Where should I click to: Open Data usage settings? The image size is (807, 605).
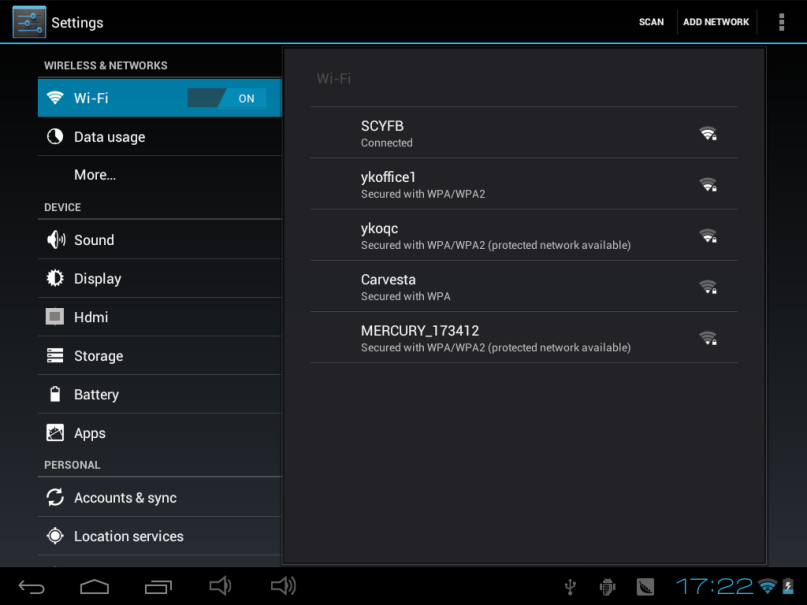point(160,137)
